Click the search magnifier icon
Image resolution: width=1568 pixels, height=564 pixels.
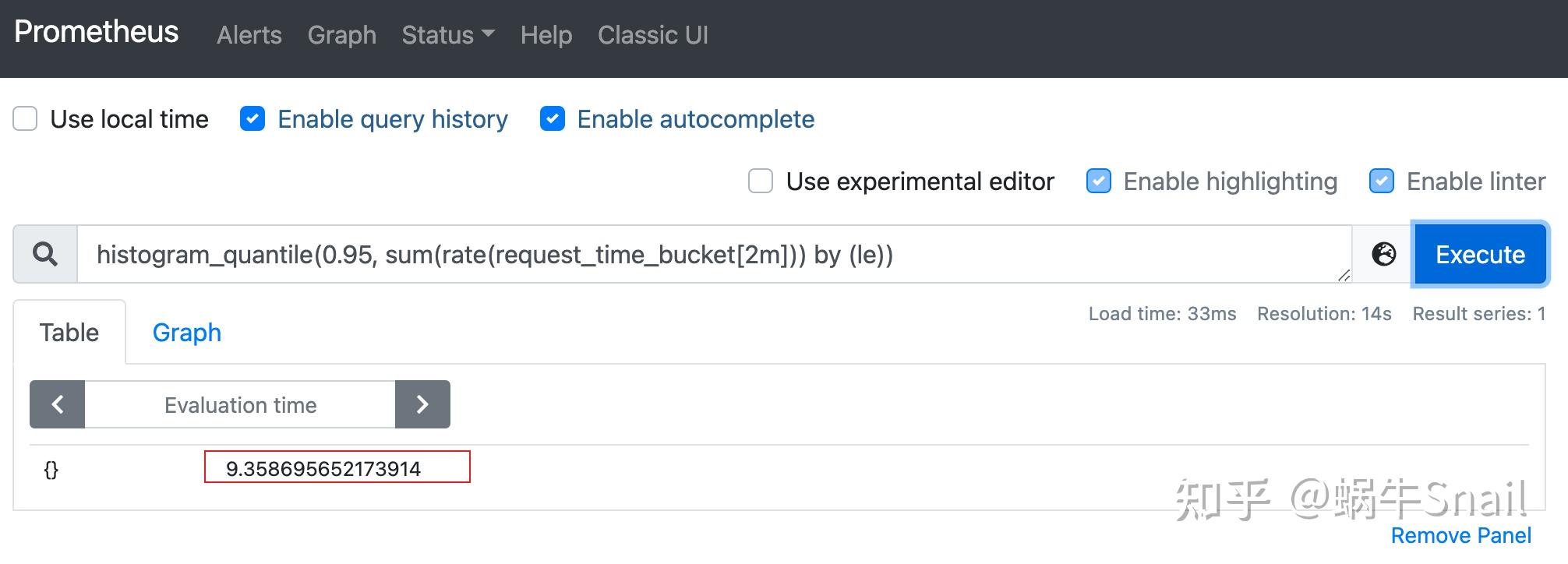(x=45, y=255)
